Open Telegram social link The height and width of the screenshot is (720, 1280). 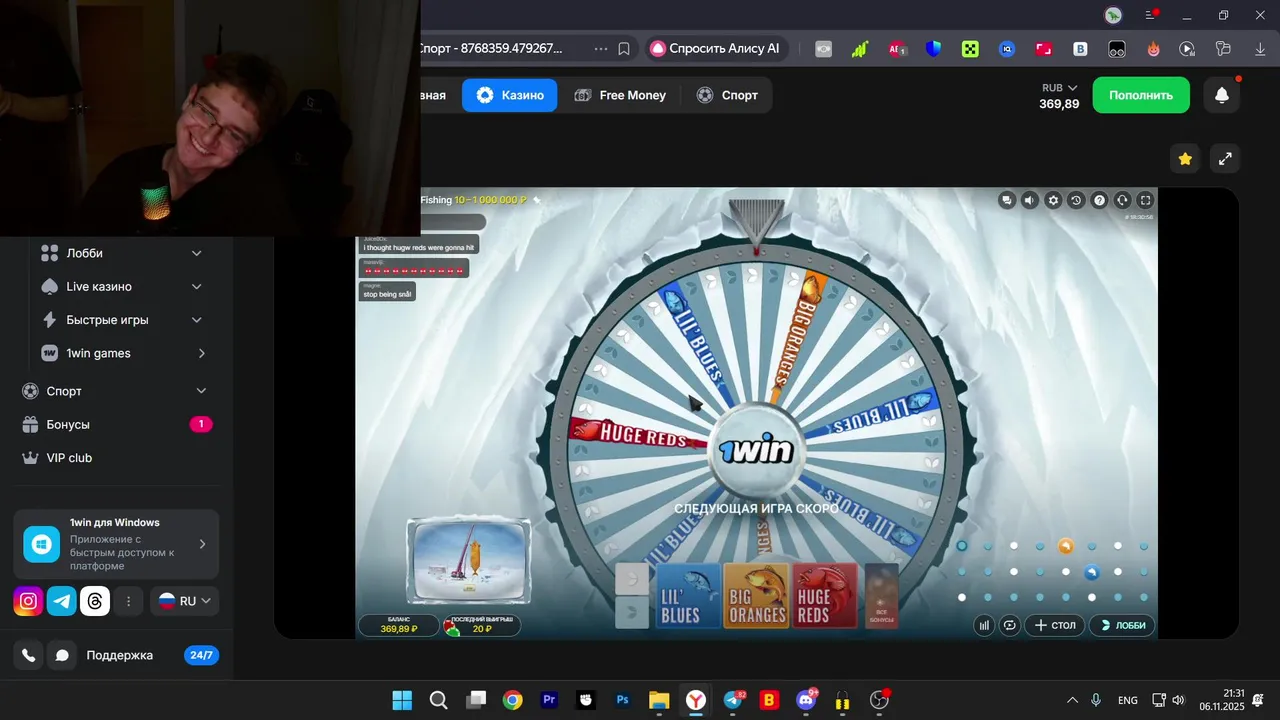tap(62, 601)
